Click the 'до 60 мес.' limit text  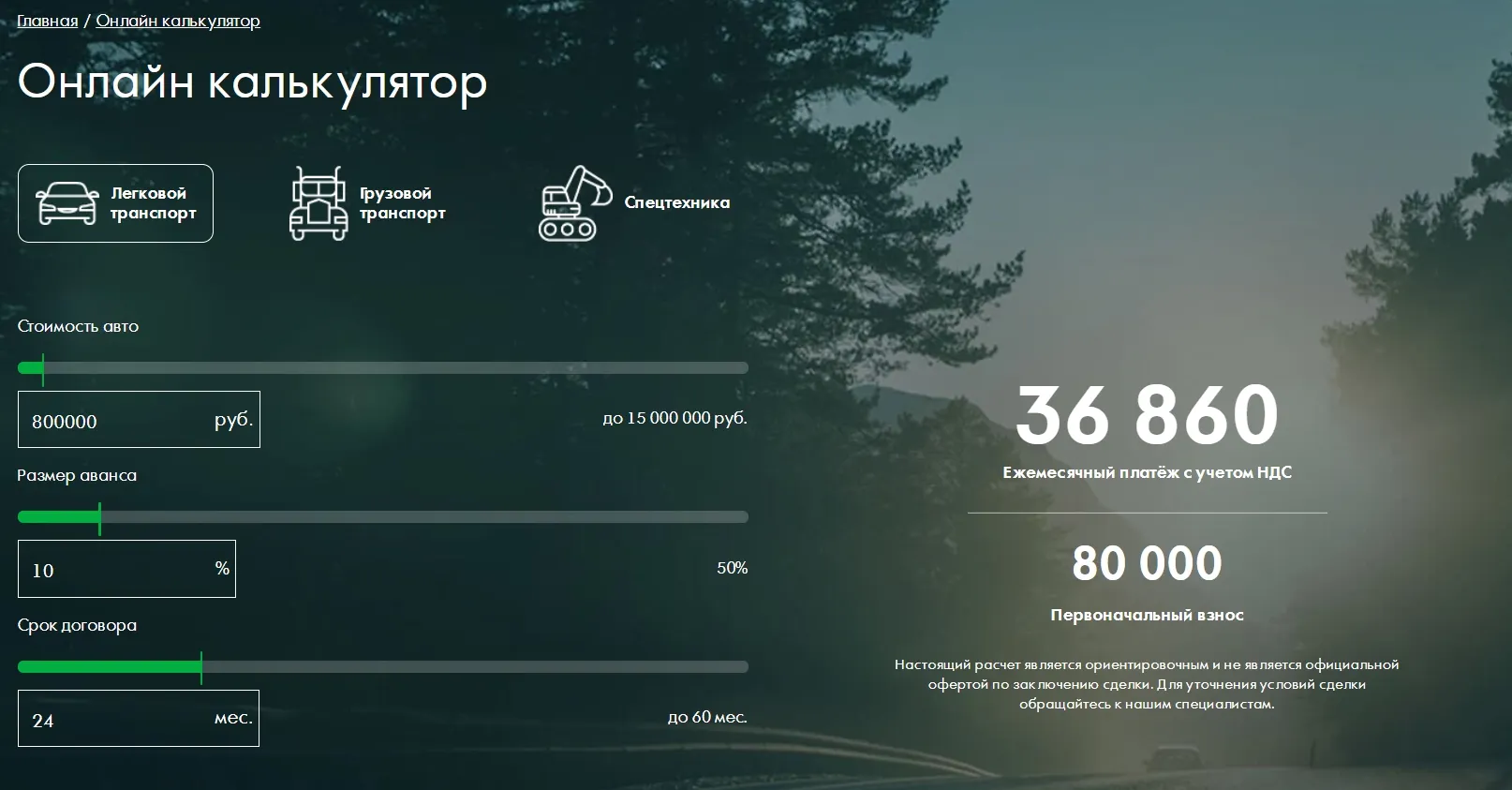707,718
